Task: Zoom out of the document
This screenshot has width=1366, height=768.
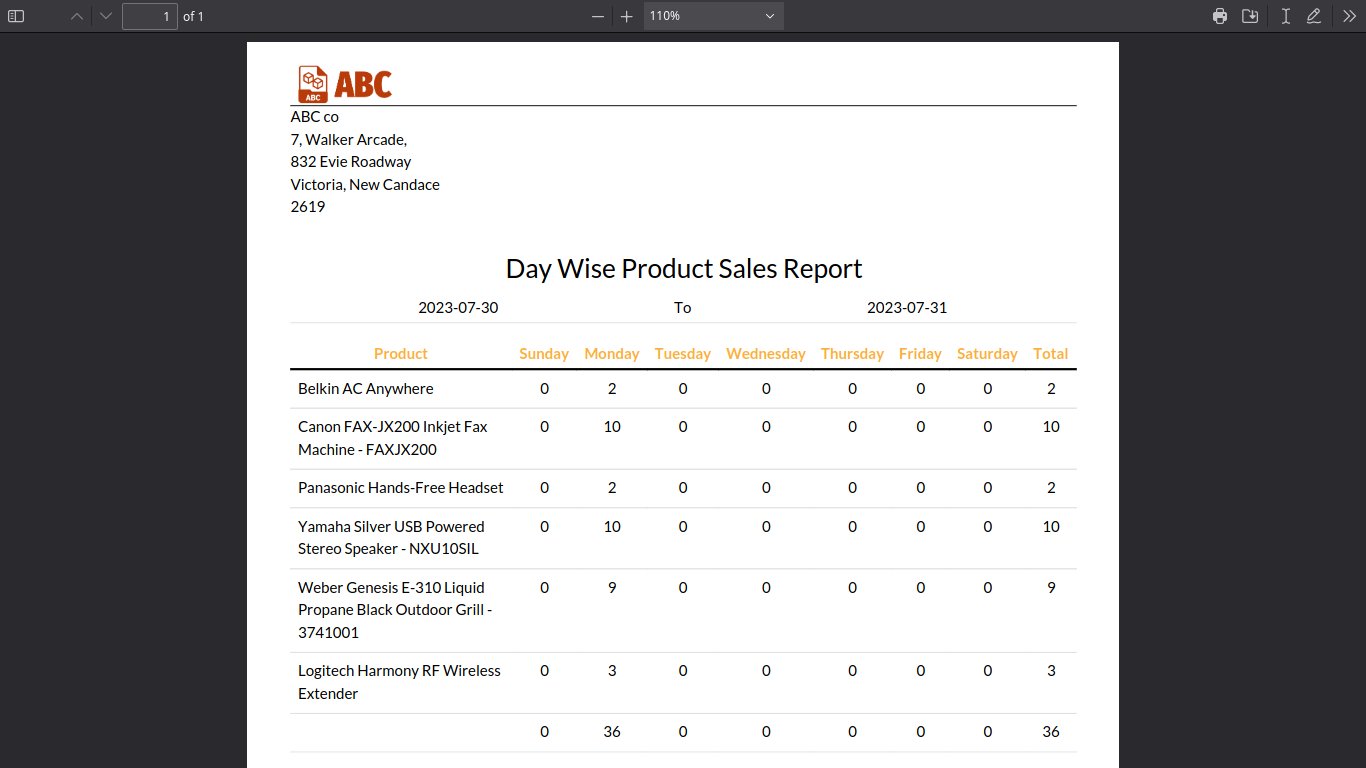Action: pyautogui.click(x=597, y=16)
